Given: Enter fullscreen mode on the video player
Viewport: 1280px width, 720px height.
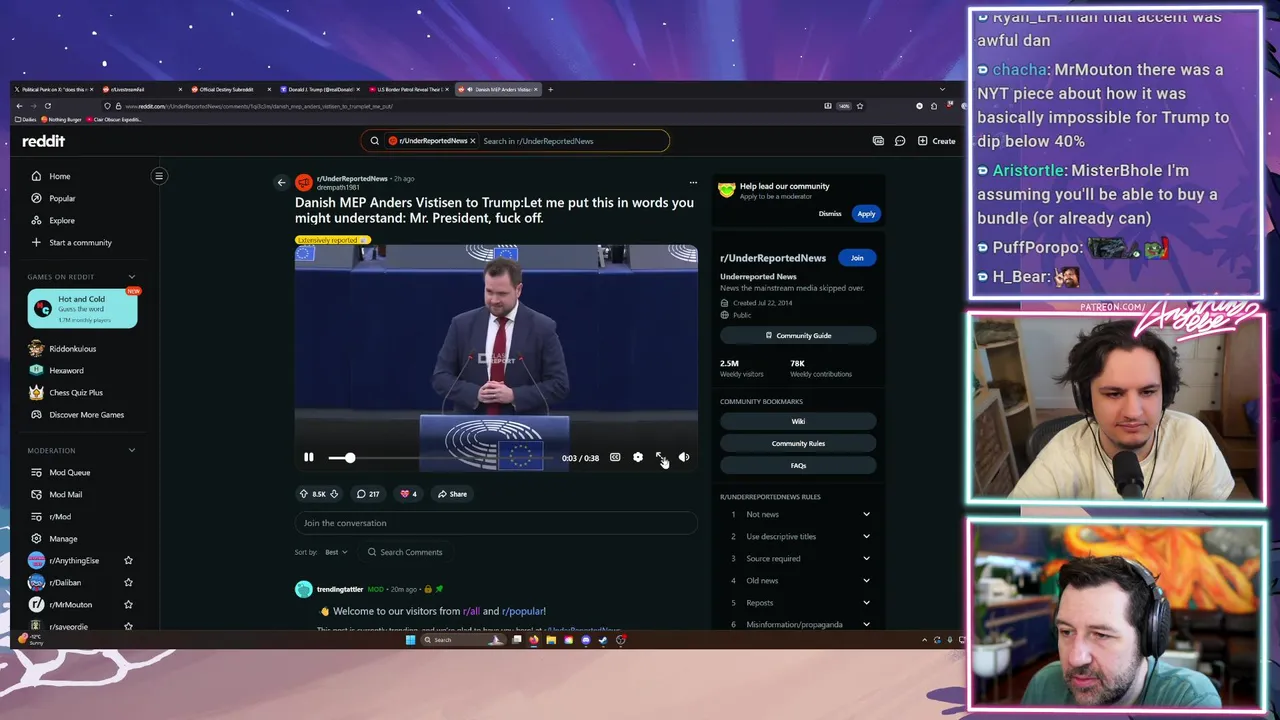Looking at the screenshot, I should 661,457.
